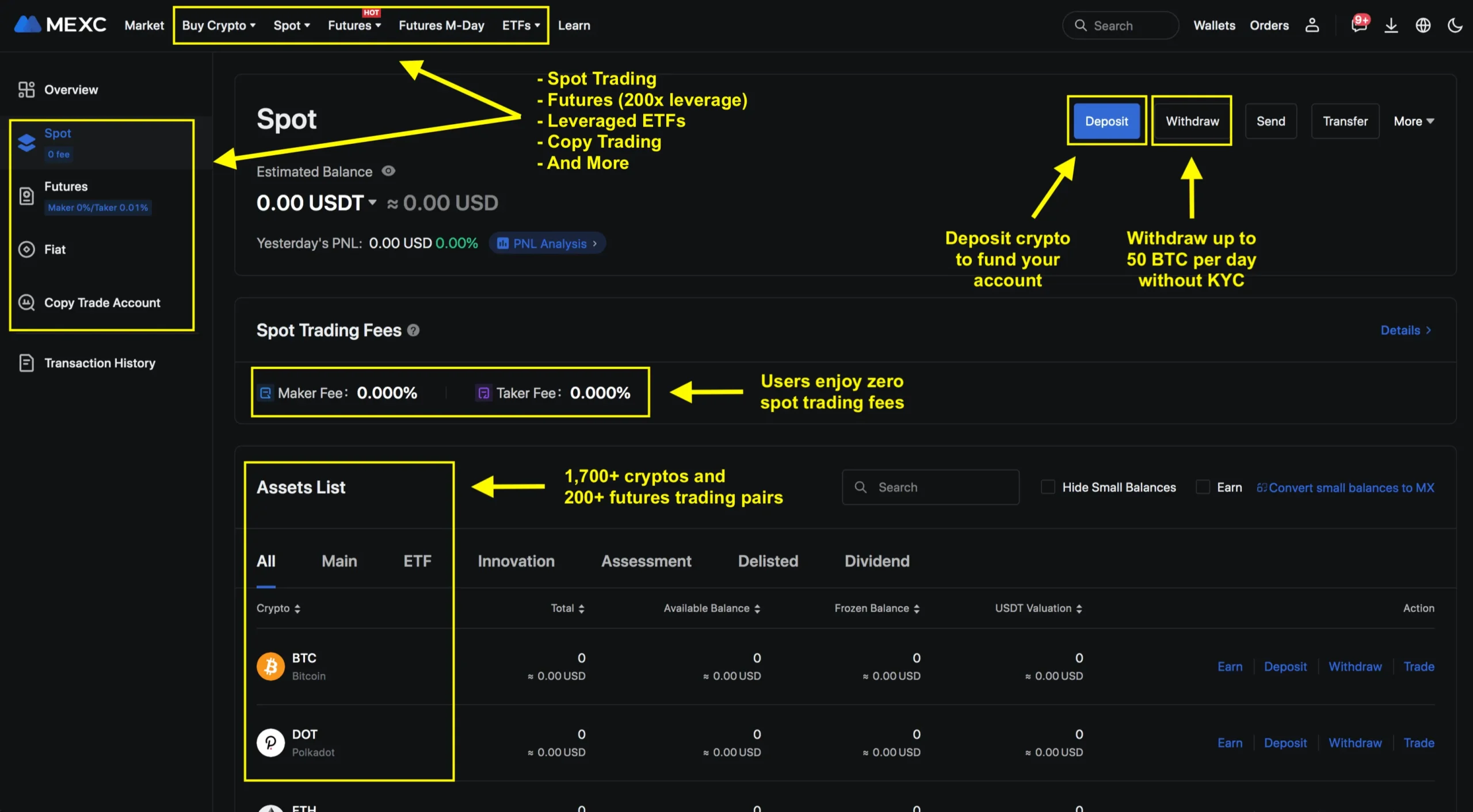Enable the Earn checkbox
1473x812 pixels.
pyautogui.click(x=1203, y=487)
